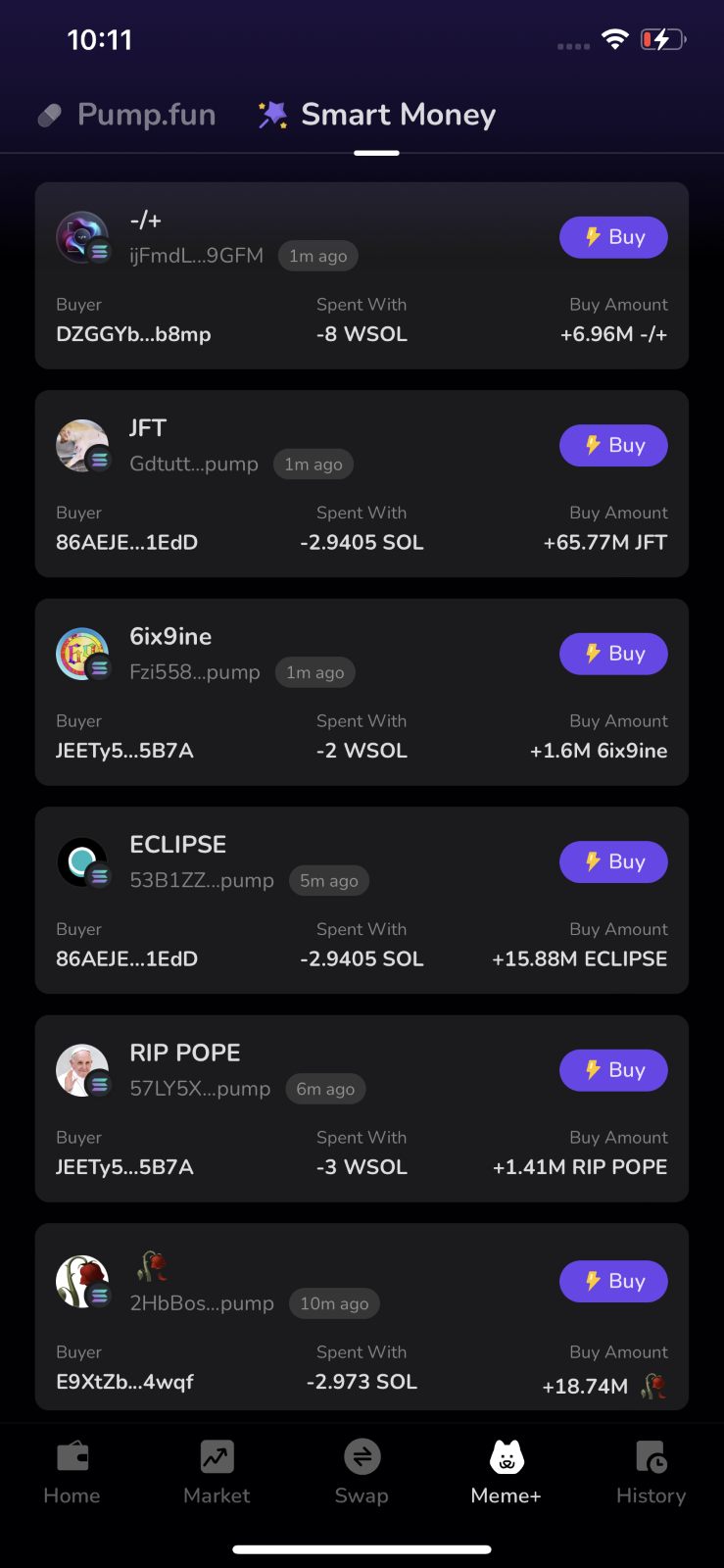724x1568 pixels.
Task: Tap the wilted rose token avatar
Action: pyautogui.click(x=82, y=1282)
